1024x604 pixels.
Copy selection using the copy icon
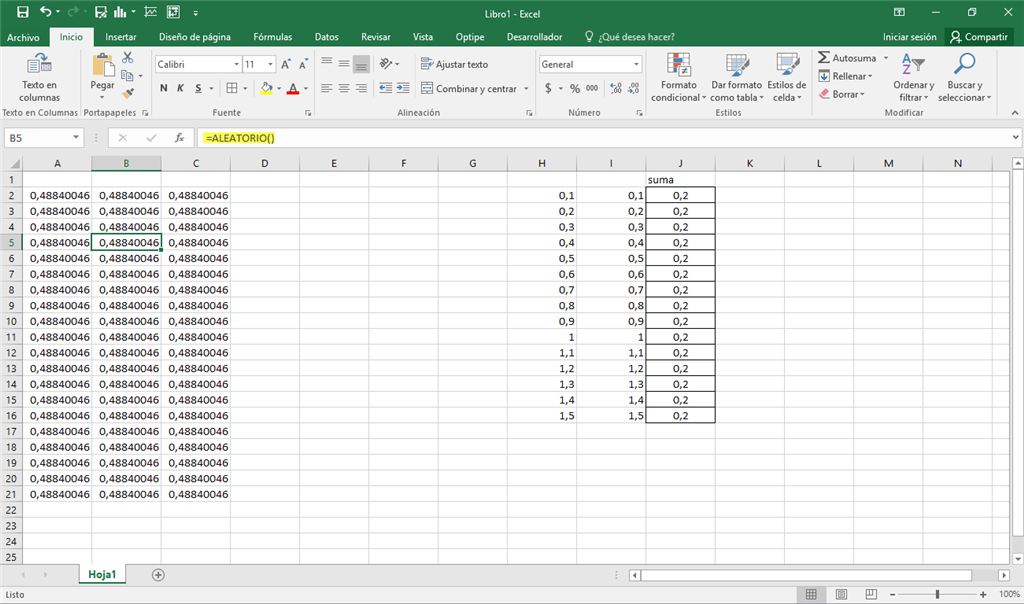pos(127,75)
